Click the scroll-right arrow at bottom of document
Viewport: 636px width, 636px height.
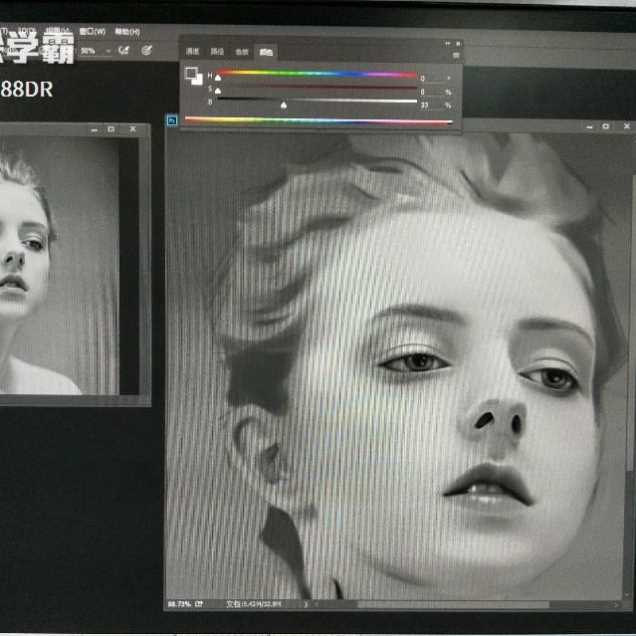click(x=617, y=605)
